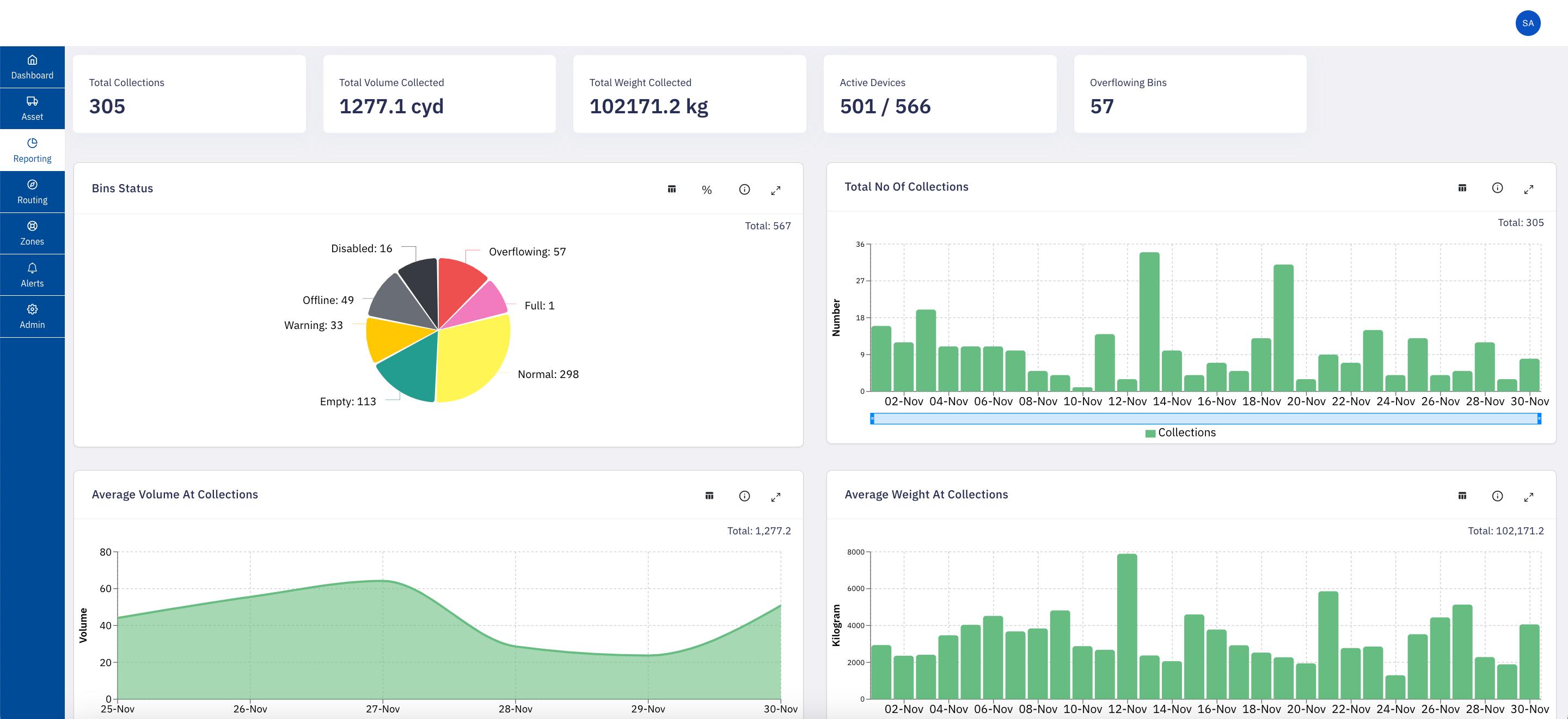This screenshot has height=719, width=1568.
Task: Open Admin settings in sidebar
Action: (x=32, y=316)
